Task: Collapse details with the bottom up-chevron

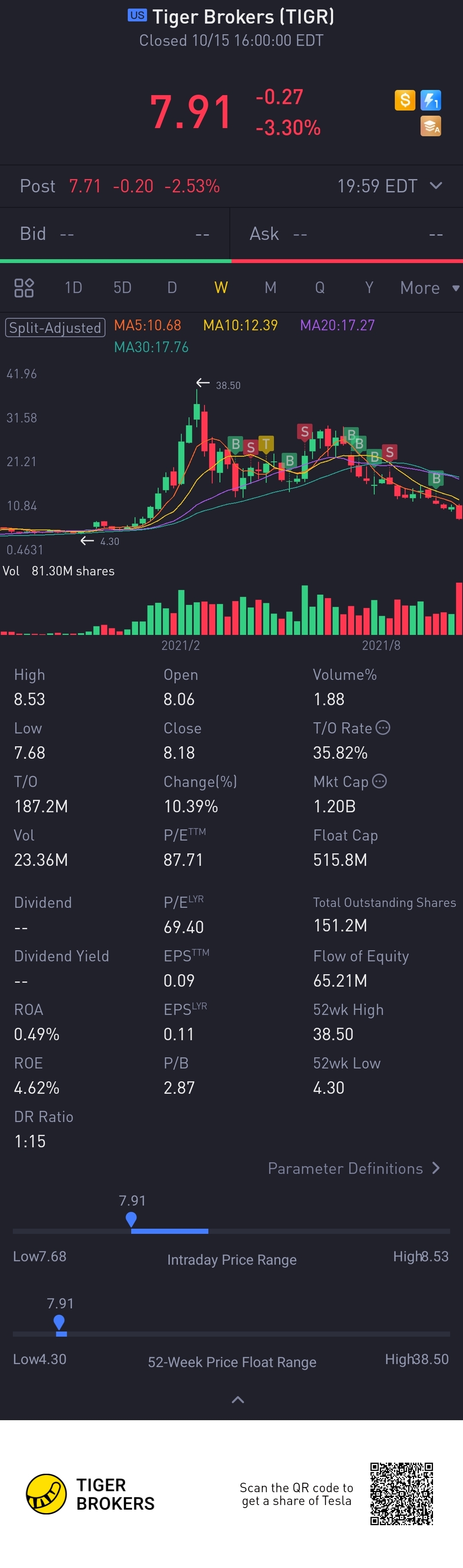Action: point(238,1400)
